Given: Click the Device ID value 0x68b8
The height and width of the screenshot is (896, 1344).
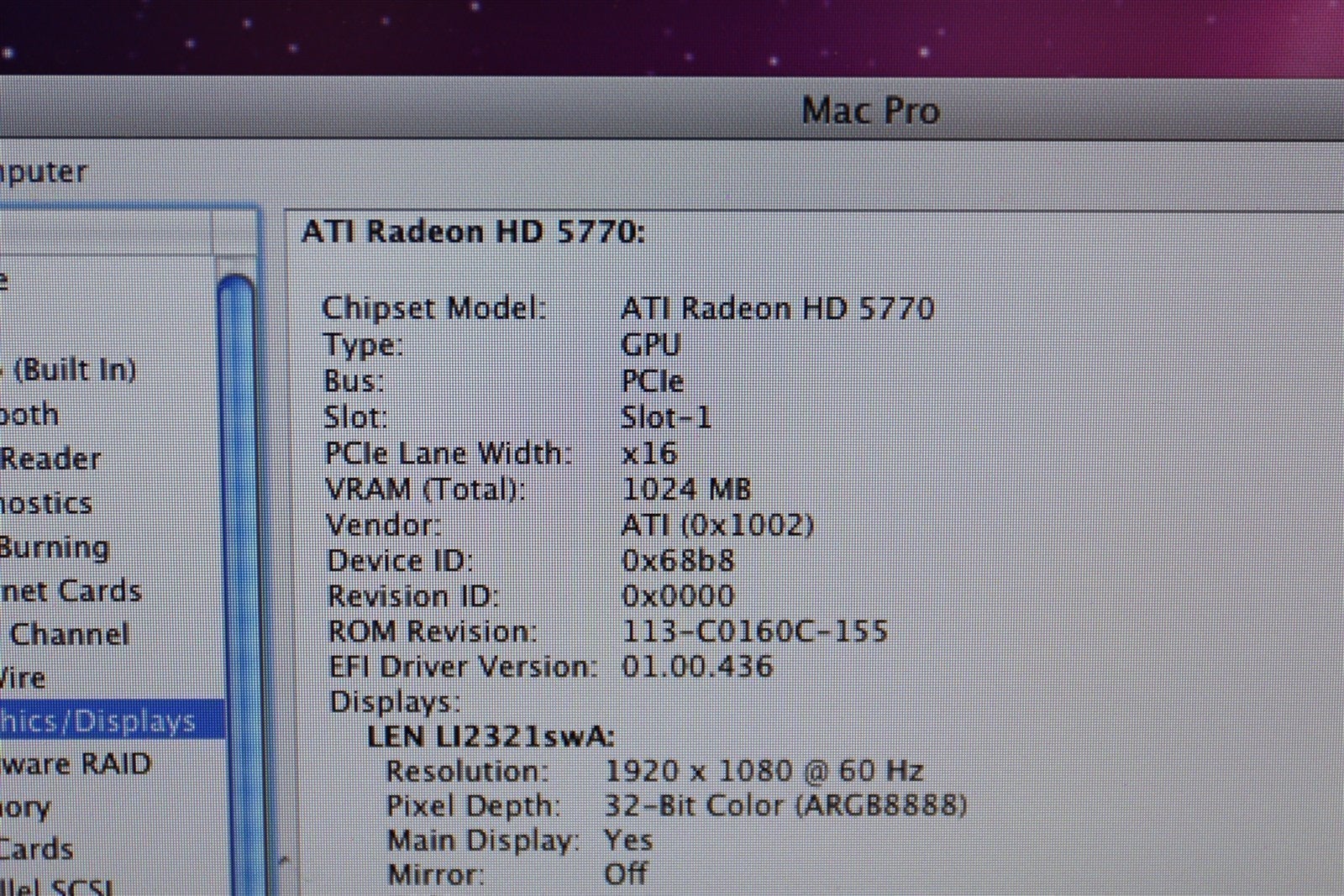Looking at the screenshot, I should (x=679, y=560).
